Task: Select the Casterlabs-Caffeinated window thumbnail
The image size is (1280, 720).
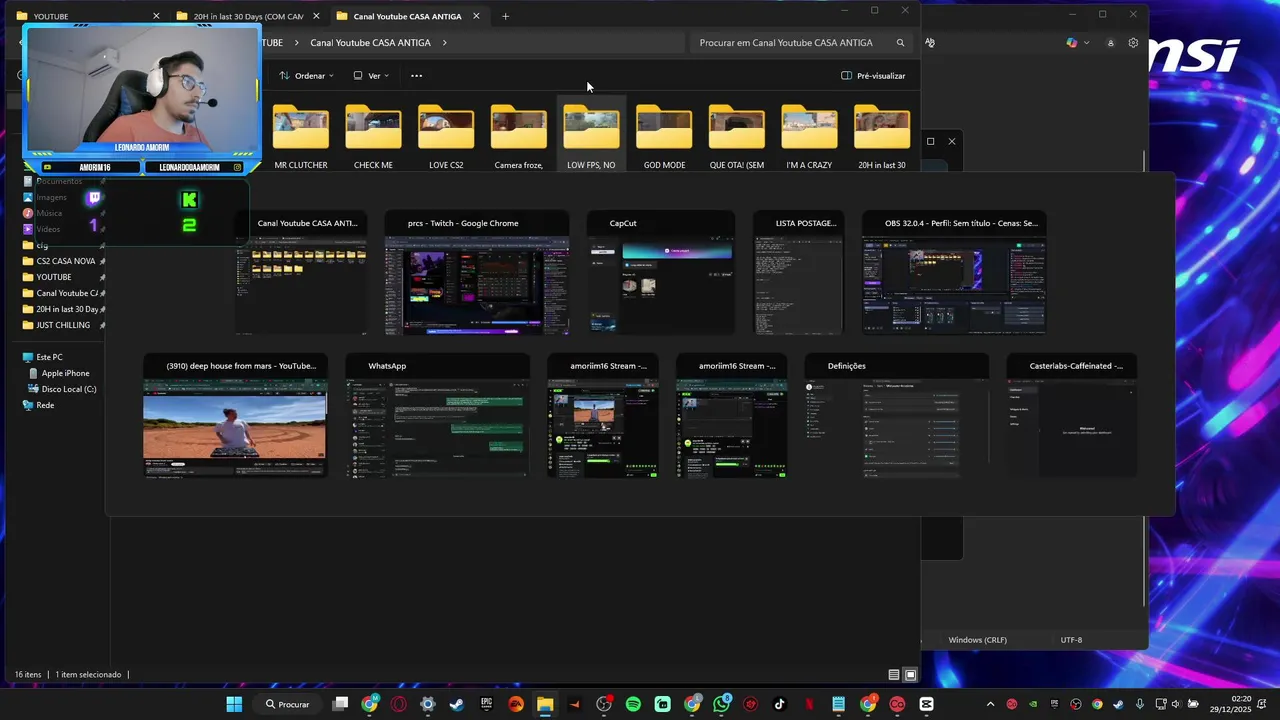Action: pyautogui.click(x=1072, y=415)
